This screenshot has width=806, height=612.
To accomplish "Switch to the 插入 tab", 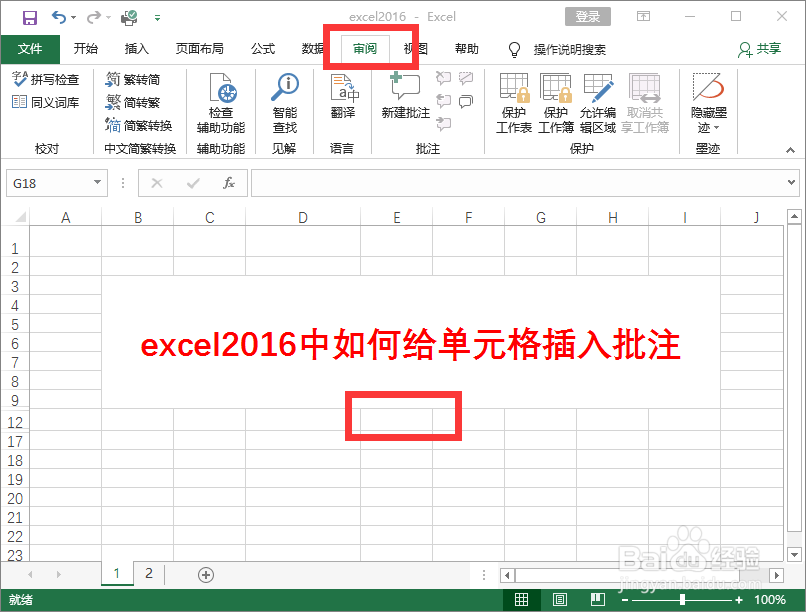I will [x=137, y=49].
